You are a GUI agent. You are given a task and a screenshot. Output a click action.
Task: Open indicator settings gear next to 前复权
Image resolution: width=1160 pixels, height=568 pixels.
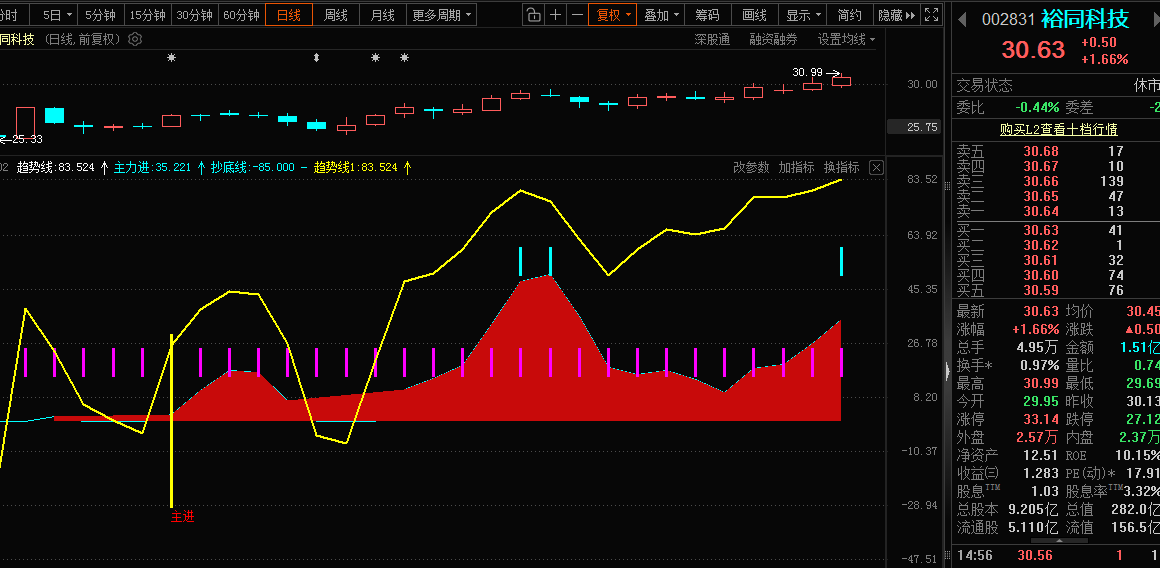[135, 39]
